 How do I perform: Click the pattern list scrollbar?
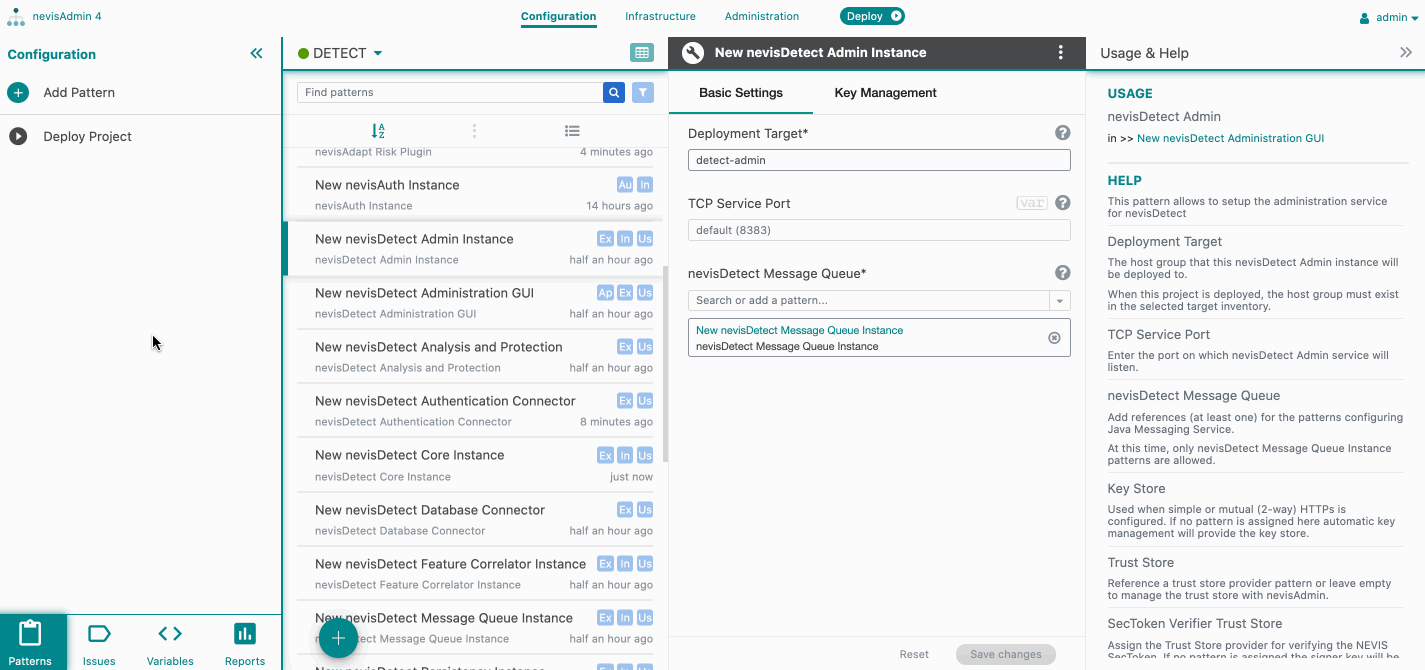coord(665,364)
